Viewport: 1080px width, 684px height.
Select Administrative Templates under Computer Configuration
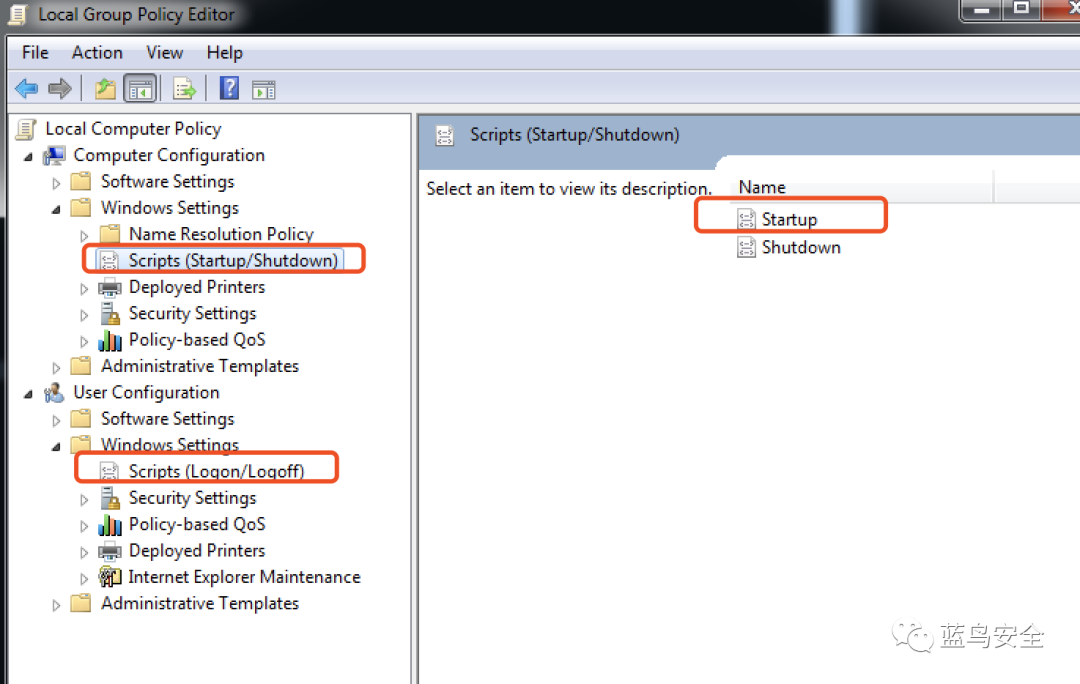(x=200, y=366)
